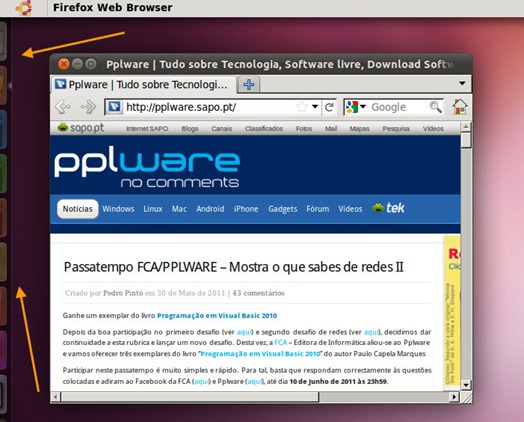Open the Fórum section
Viewport: 524px width, 422px height.
coord(318,209)
